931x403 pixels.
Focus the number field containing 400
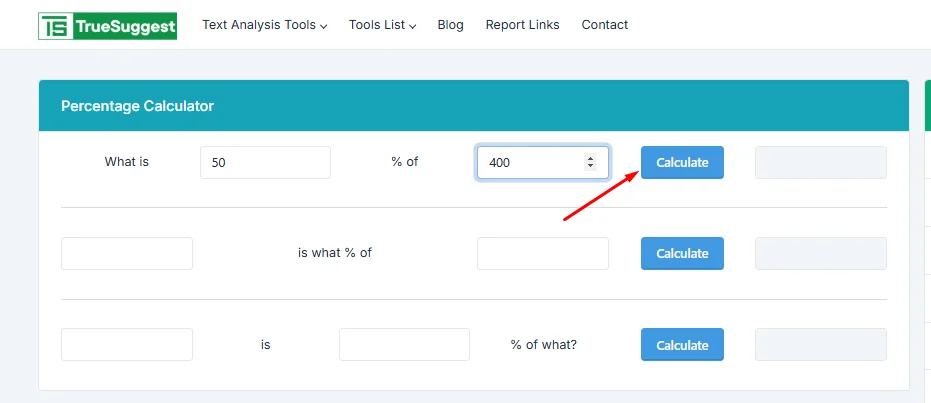click(530, 162)
